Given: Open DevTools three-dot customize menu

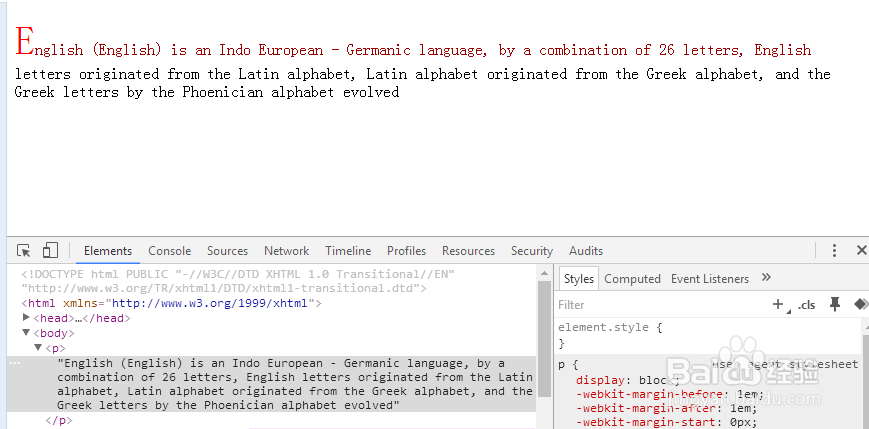Looking at the screenshot, I should click(x=834, y=251).
